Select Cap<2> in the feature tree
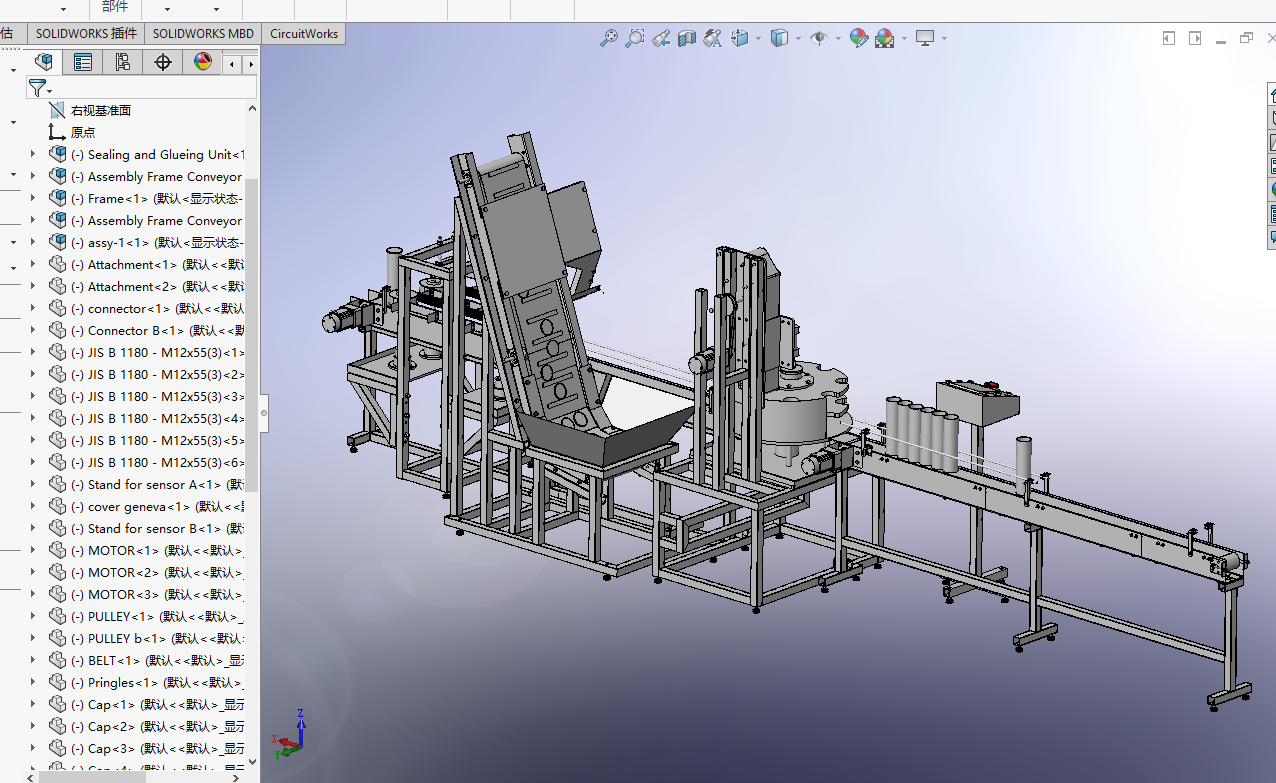 tap(158, 727)
